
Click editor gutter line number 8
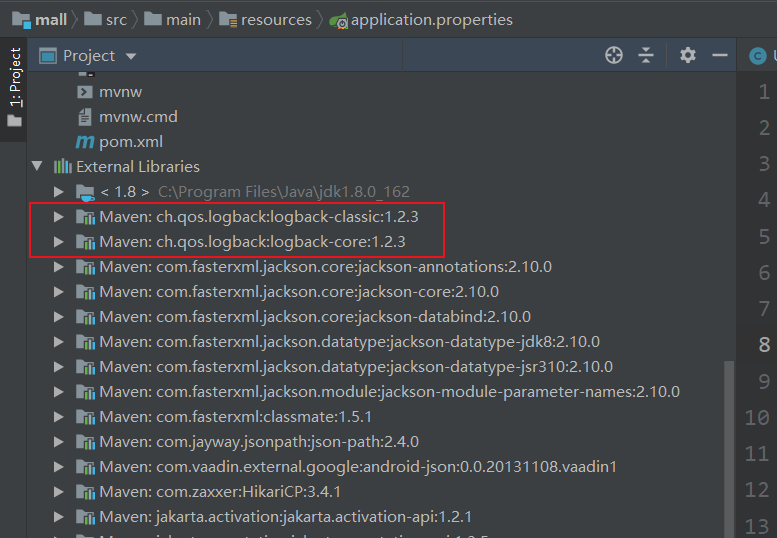[x=764, y=344]
